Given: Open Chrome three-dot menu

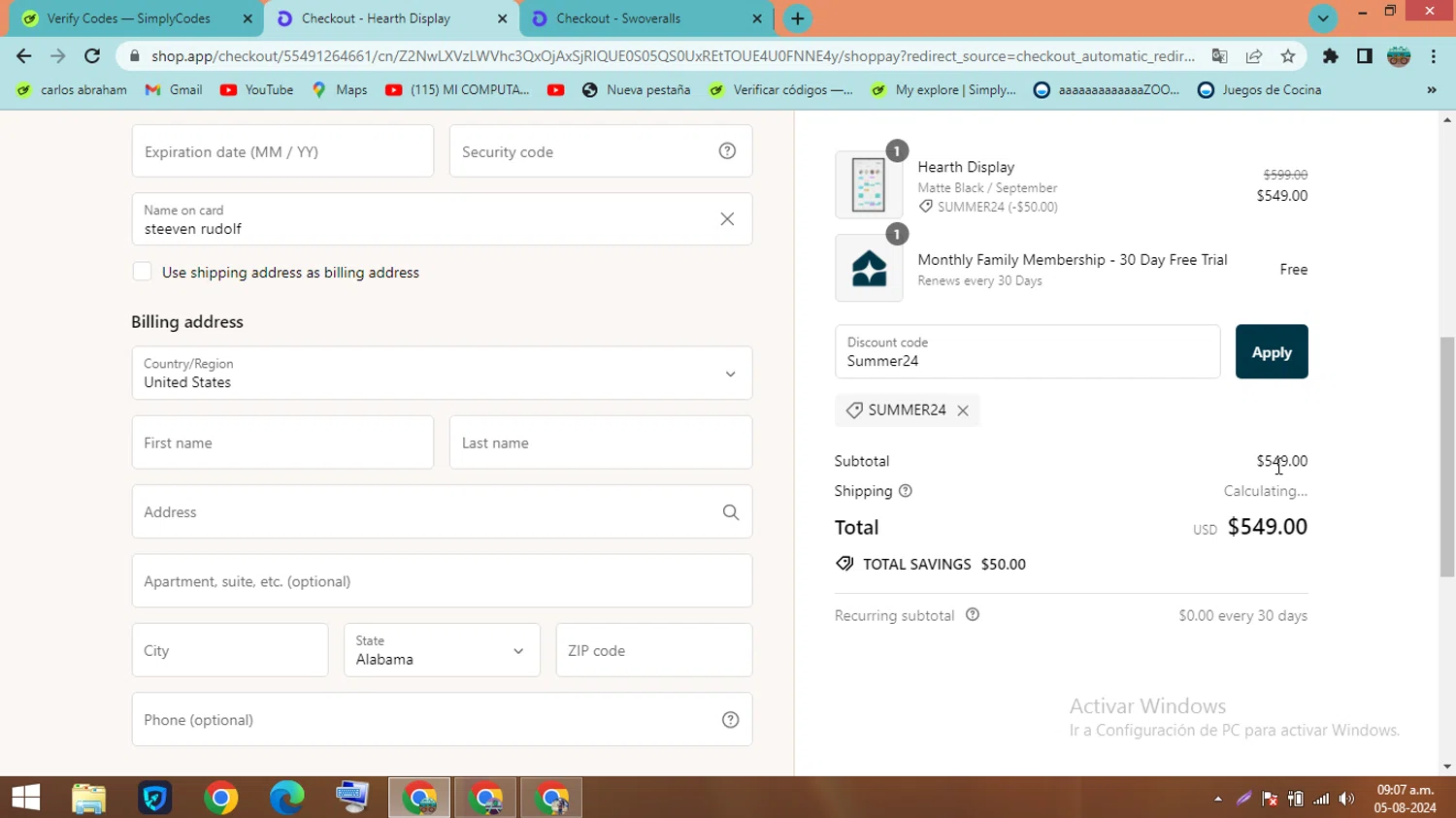Looking at the screenshot, I should pyautogui.click(x=1434, y=56).
